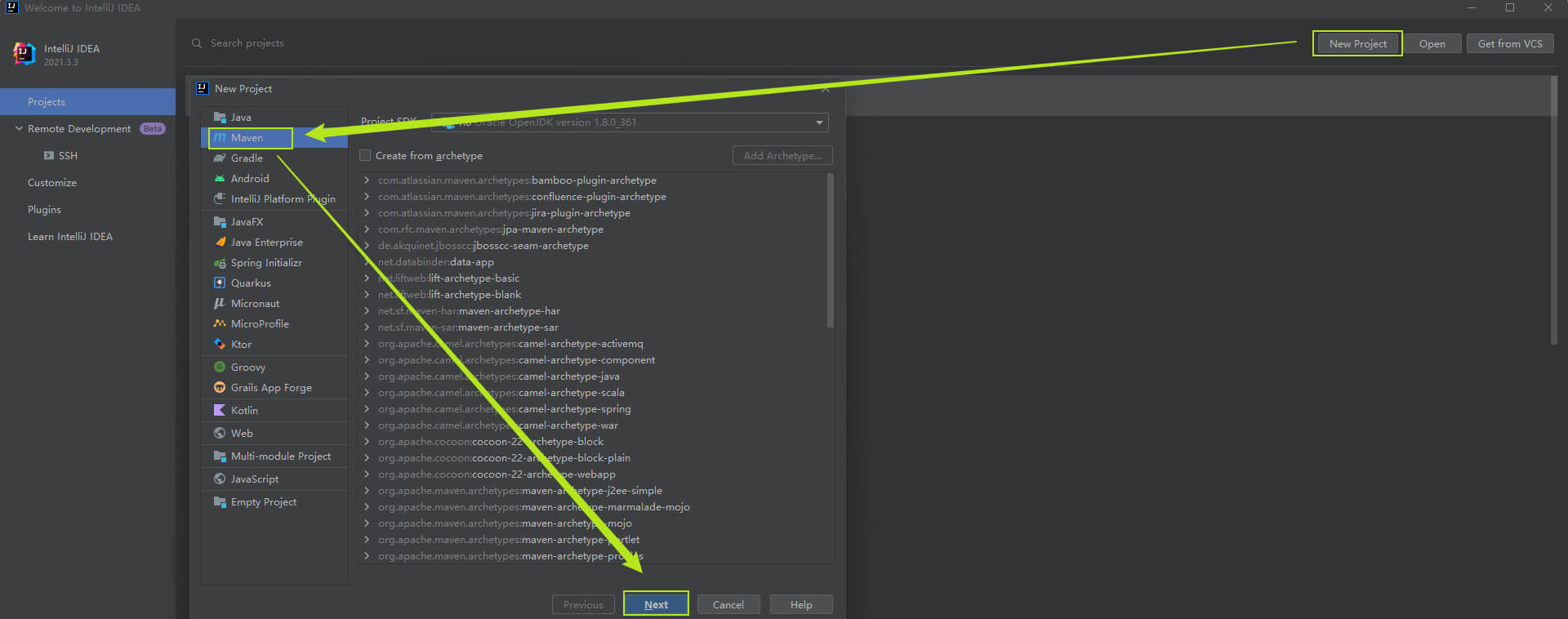The height and width of the screenshot is (619, 1568).
Task: Collapse Remote Development section
Action: [x=18, y=129]
